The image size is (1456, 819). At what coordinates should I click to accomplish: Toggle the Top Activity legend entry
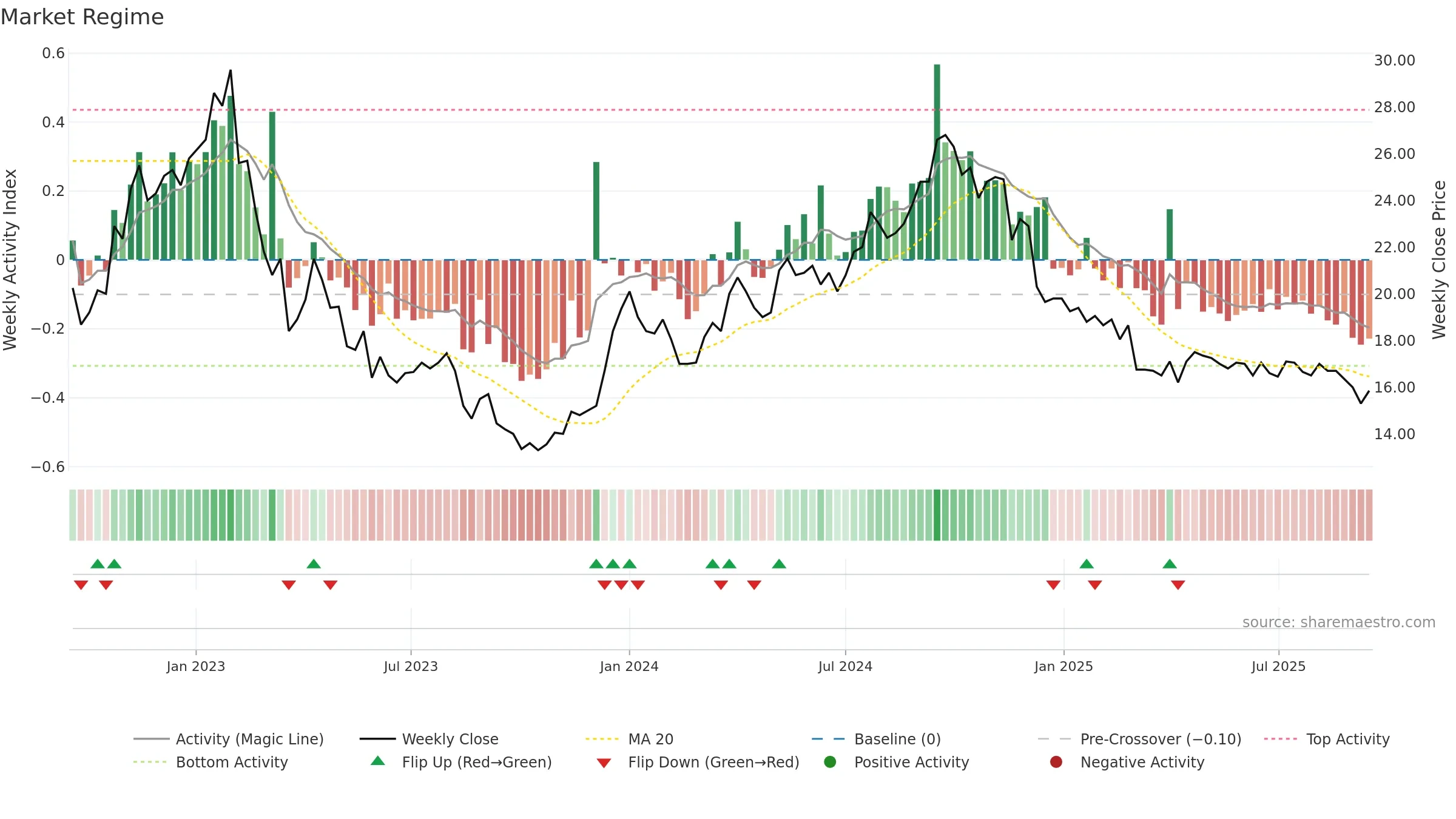(1327, 739)
